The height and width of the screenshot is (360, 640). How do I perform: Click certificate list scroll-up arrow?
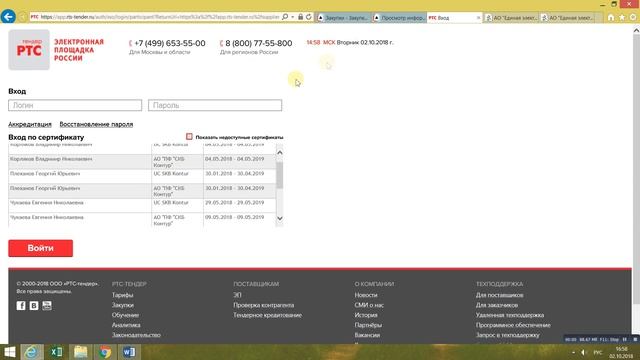pyautogui.click(x=280, y=152)
